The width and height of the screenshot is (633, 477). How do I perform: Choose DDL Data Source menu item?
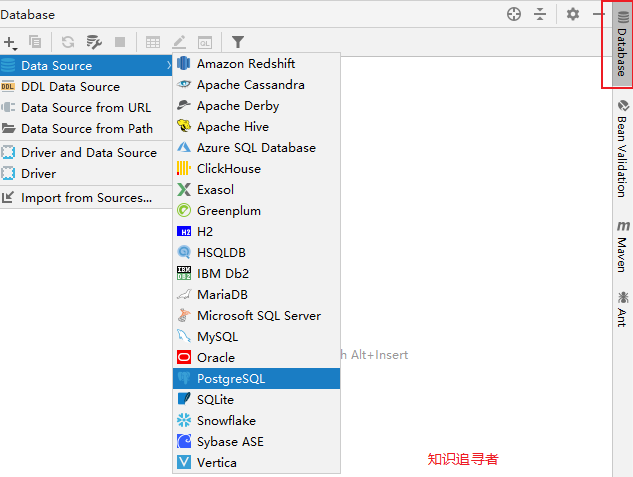coord(86,86)
